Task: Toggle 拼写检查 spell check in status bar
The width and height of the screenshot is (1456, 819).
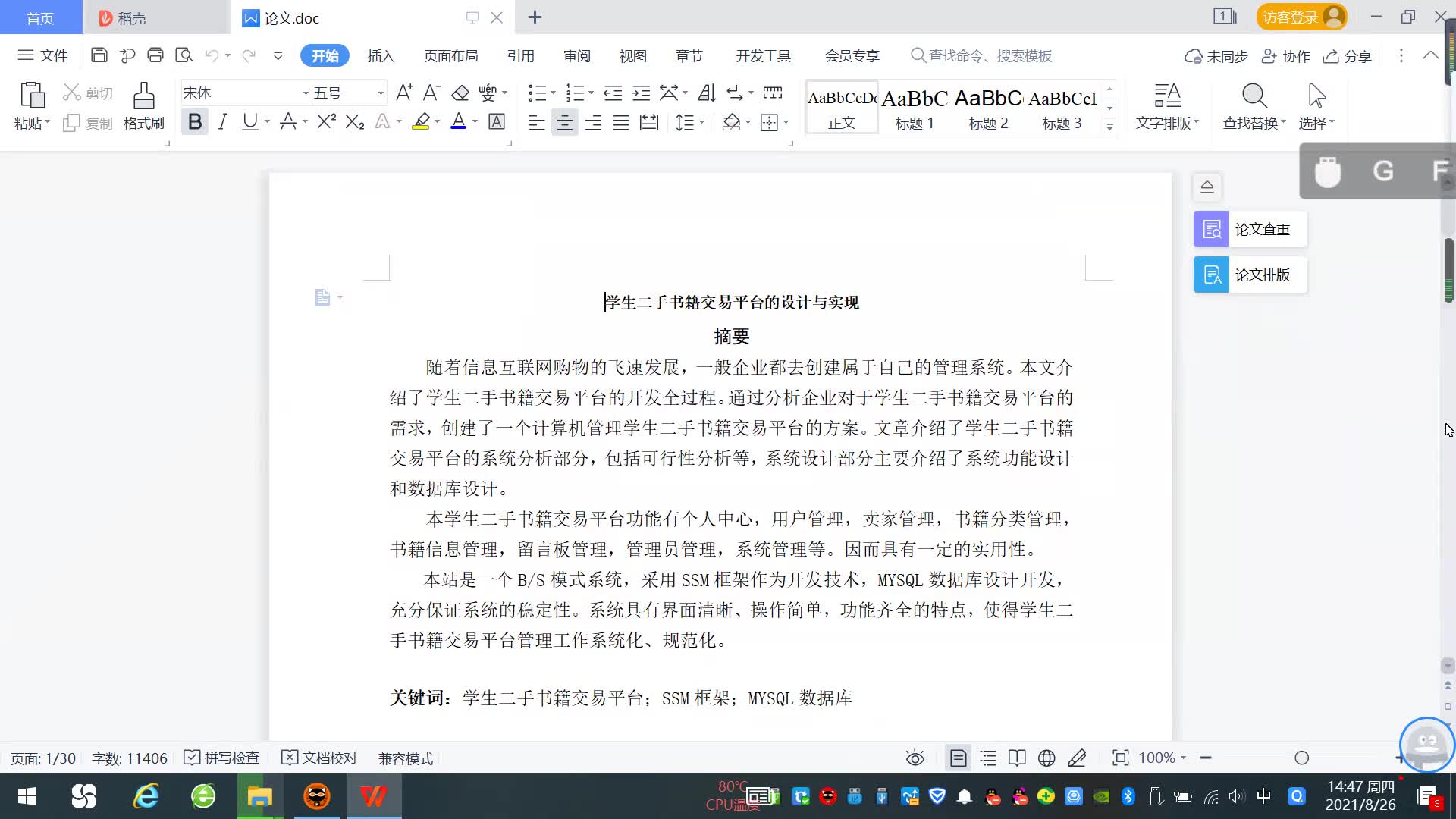Action: (222, 758)
